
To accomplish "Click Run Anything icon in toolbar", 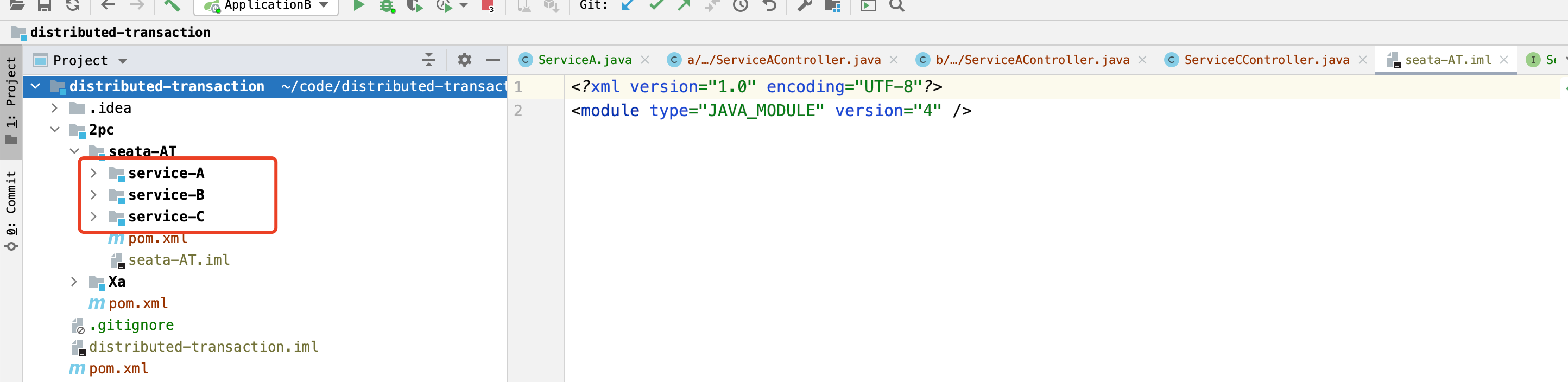I will point(869,5).
